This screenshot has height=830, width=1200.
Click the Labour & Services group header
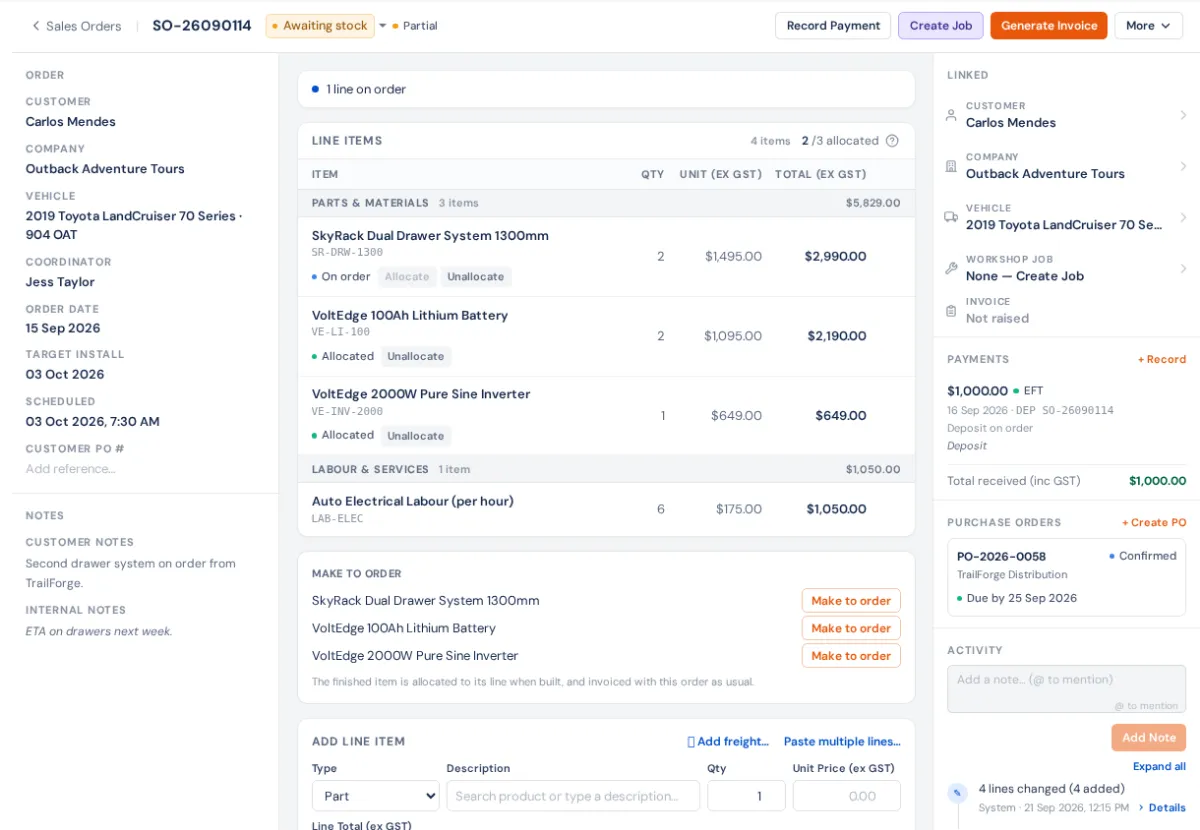[x=606, y=469]
